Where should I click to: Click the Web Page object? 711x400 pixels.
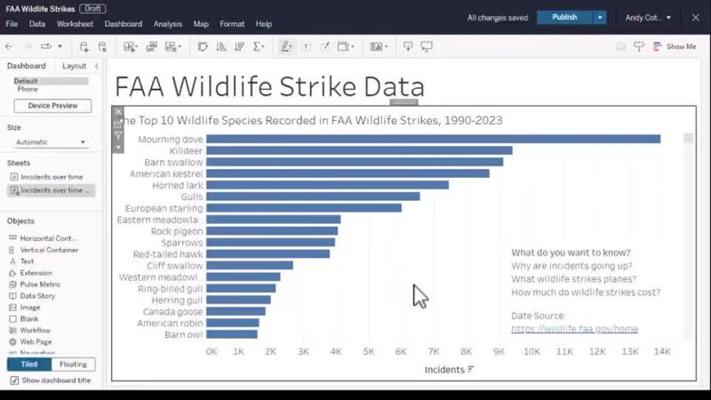point(30,342)
